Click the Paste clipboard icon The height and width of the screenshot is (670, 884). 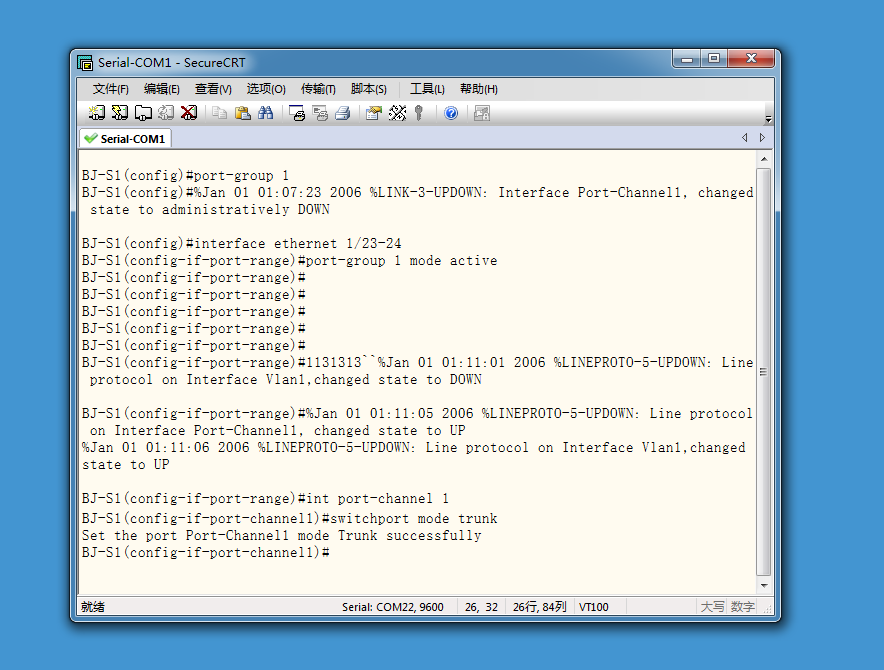pyautogui.click(x=242, y=113)
